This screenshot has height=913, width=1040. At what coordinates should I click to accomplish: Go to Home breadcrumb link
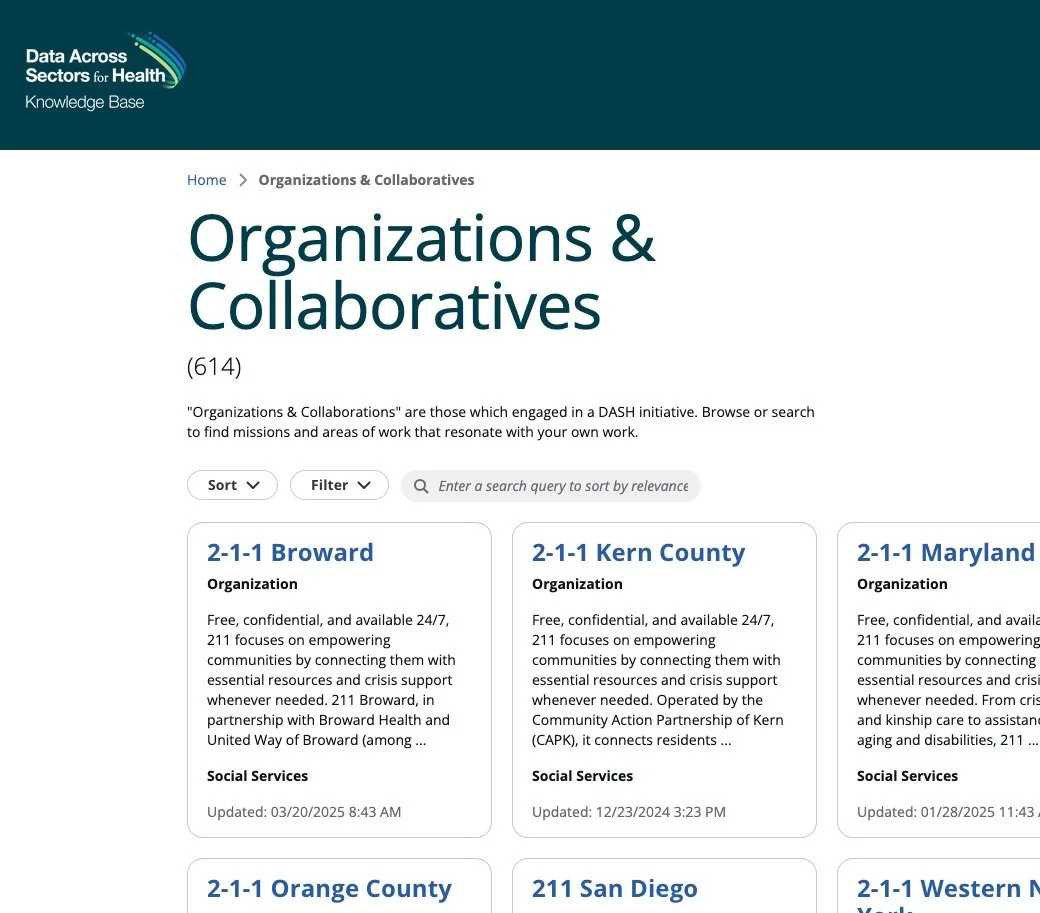[206, 180]
